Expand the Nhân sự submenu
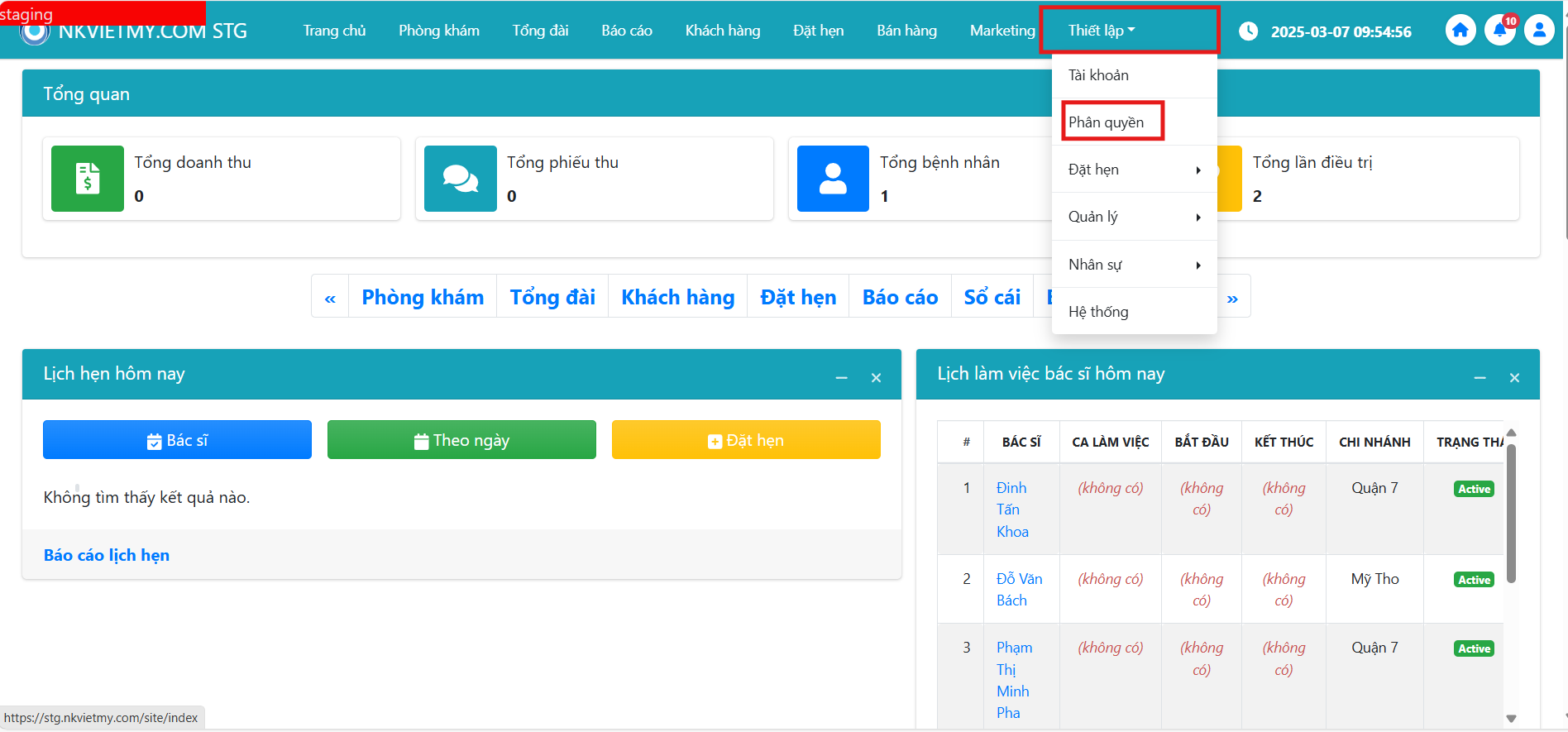Image resolution: width=1568 pixels, height=732 pixels. click(x=1134, y=265)
